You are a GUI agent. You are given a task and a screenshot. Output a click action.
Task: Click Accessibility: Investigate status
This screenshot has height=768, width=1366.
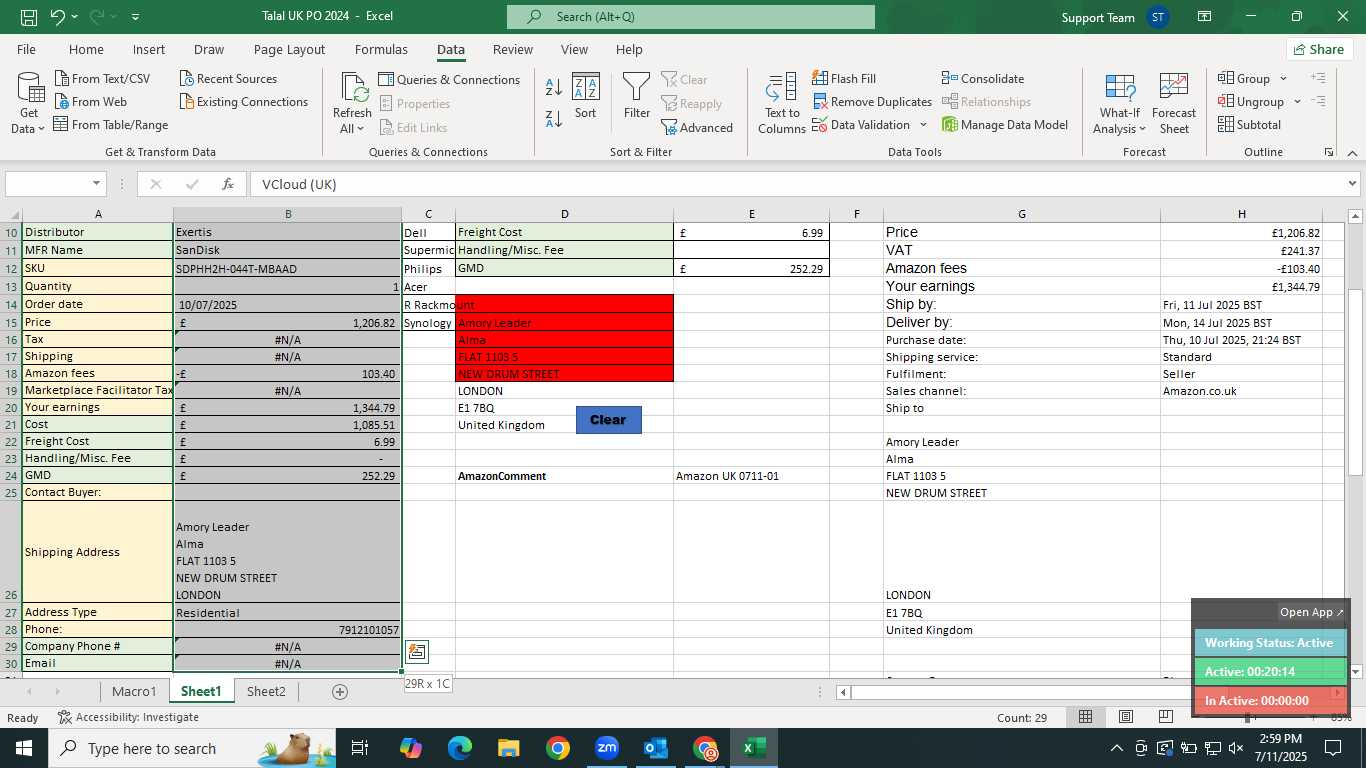(128, 717)
